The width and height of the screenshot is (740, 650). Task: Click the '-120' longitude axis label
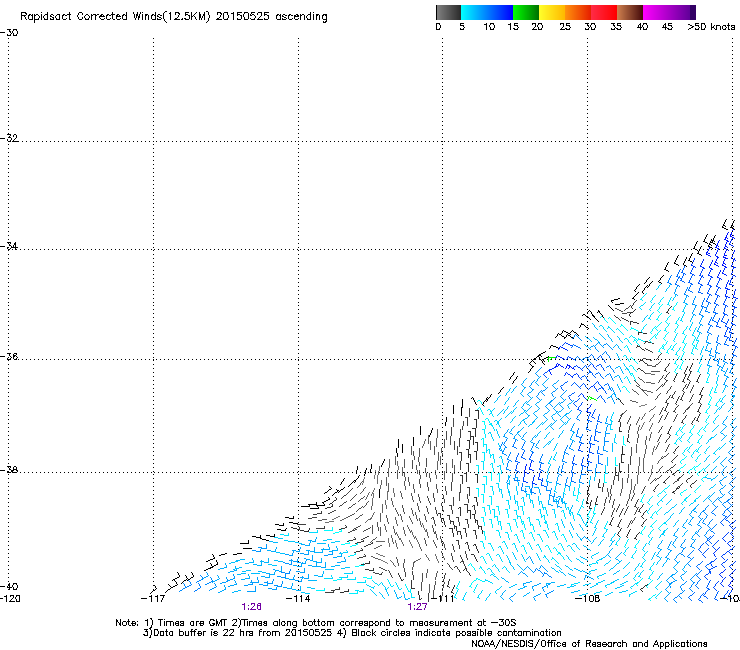coord(10,599)
